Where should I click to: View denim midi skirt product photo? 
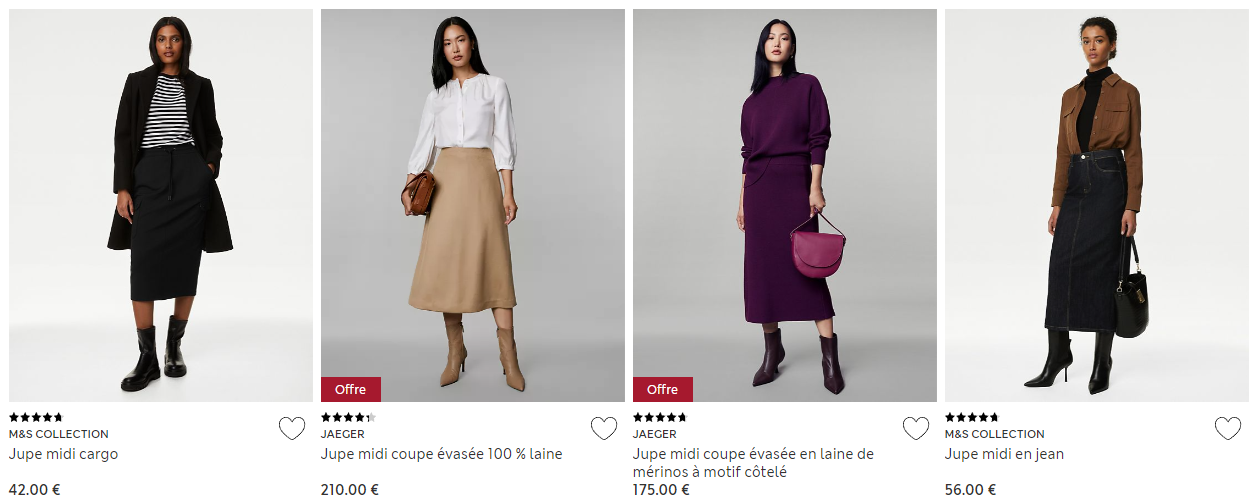point(1097,205)
